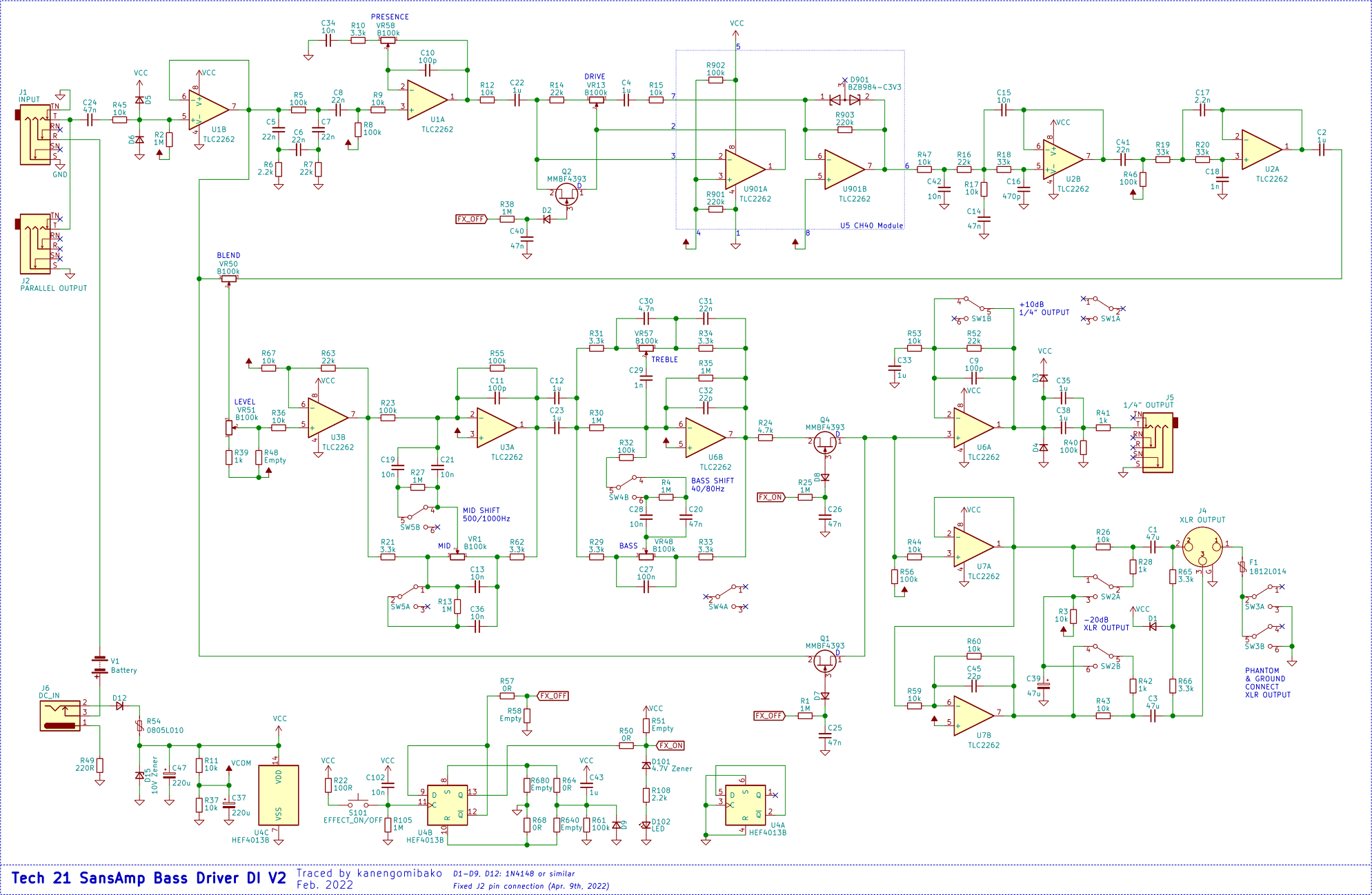Viewport: 1372px width, 895px height.
Task: Click the "Traced by kanengomibako" credit text
Action: coord(369,873)
